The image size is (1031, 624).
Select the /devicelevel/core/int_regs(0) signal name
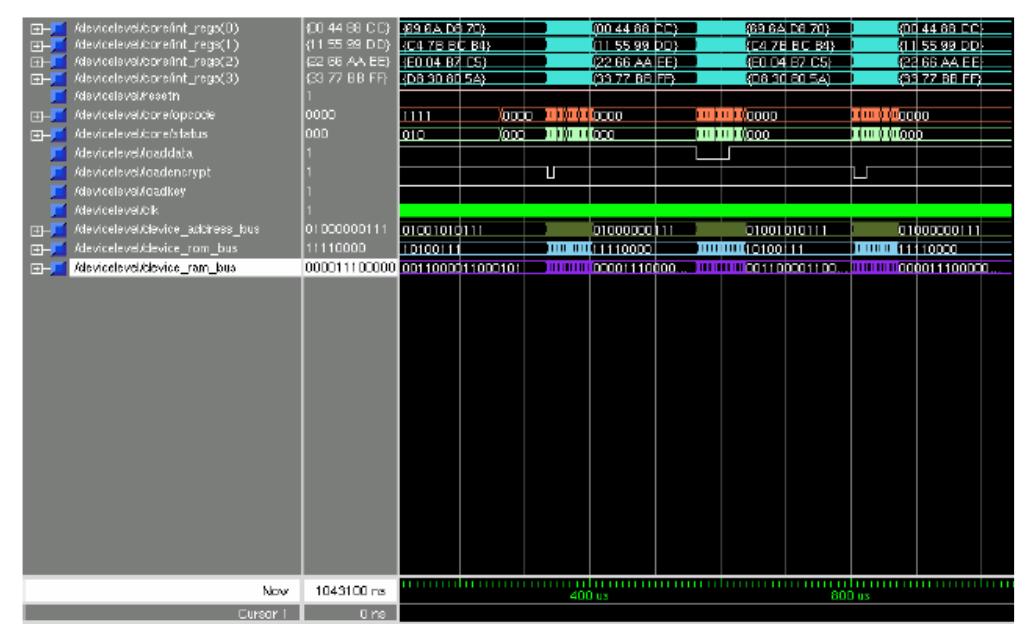click(x=156, y=28)
